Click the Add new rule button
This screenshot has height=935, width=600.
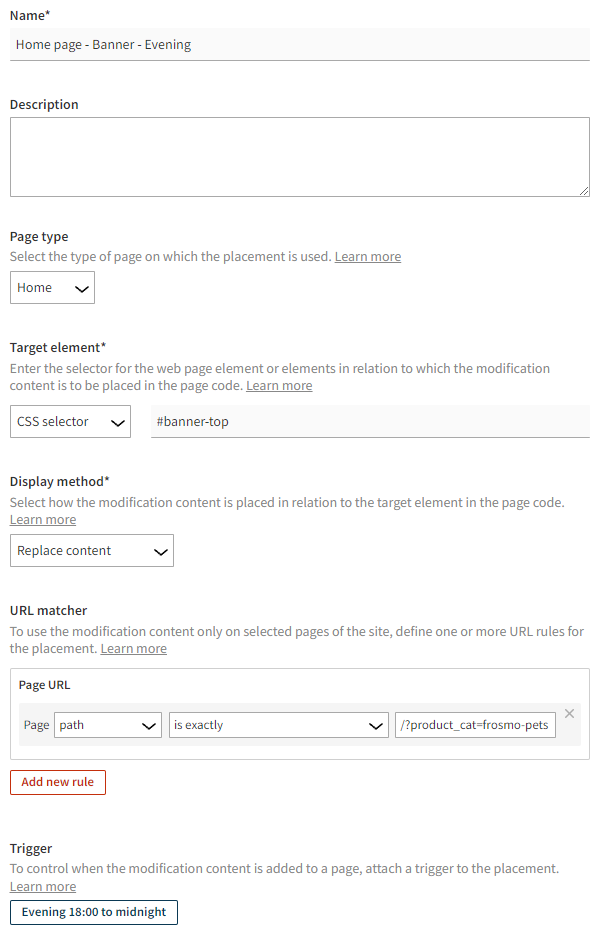click(x=57, y=782)
